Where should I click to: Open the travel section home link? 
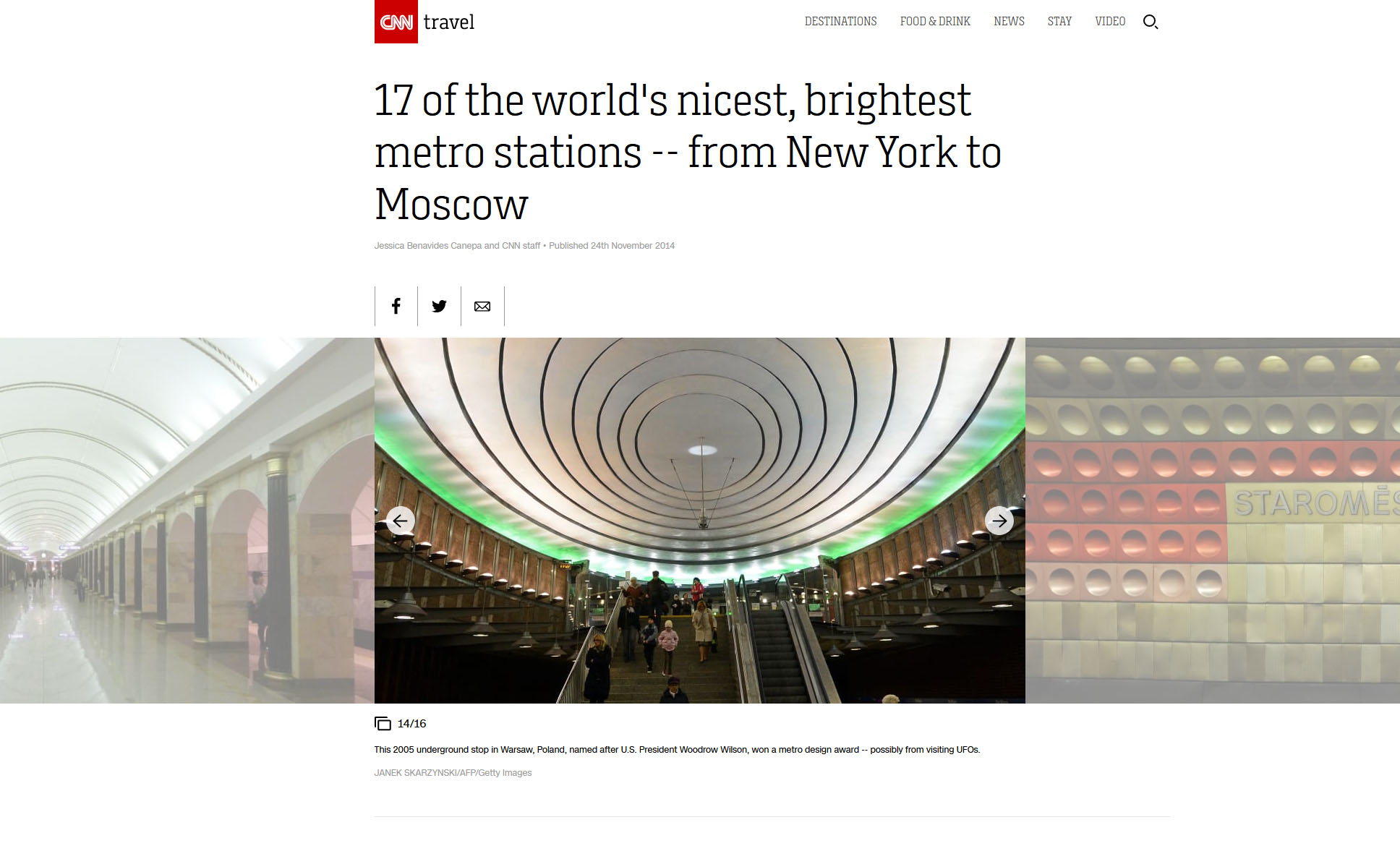click(448, 22)
